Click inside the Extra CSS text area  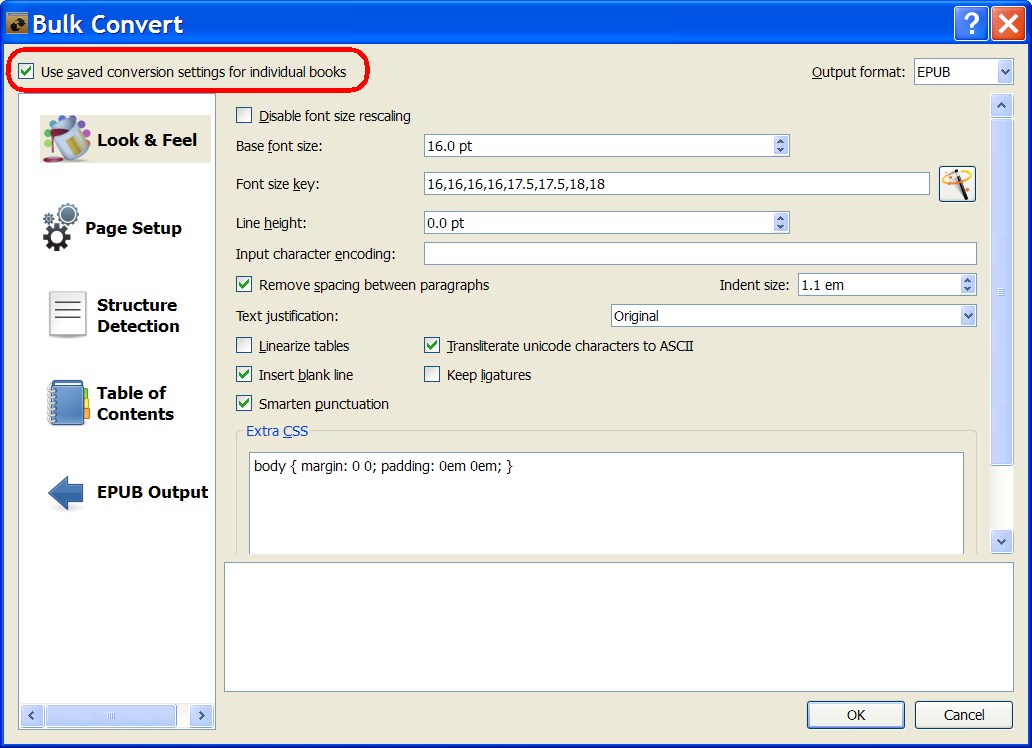606,503
